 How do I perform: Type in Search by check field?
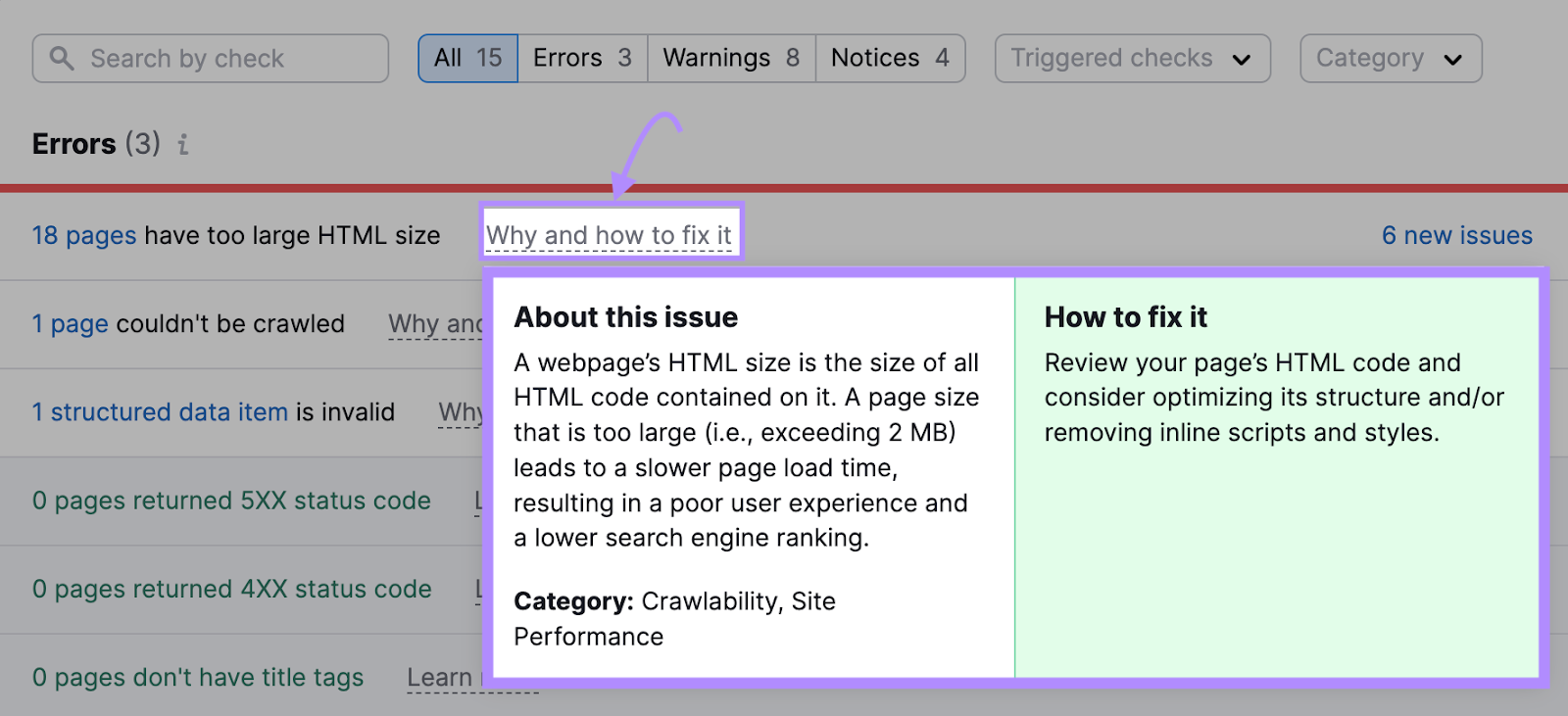[225, 59]
